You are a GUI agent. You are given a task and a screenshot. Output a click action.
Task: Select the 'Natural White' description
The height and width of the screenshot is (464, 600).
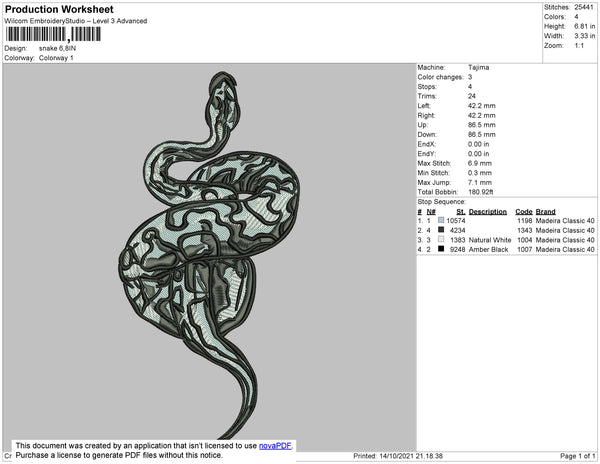[x=490, y=240]
